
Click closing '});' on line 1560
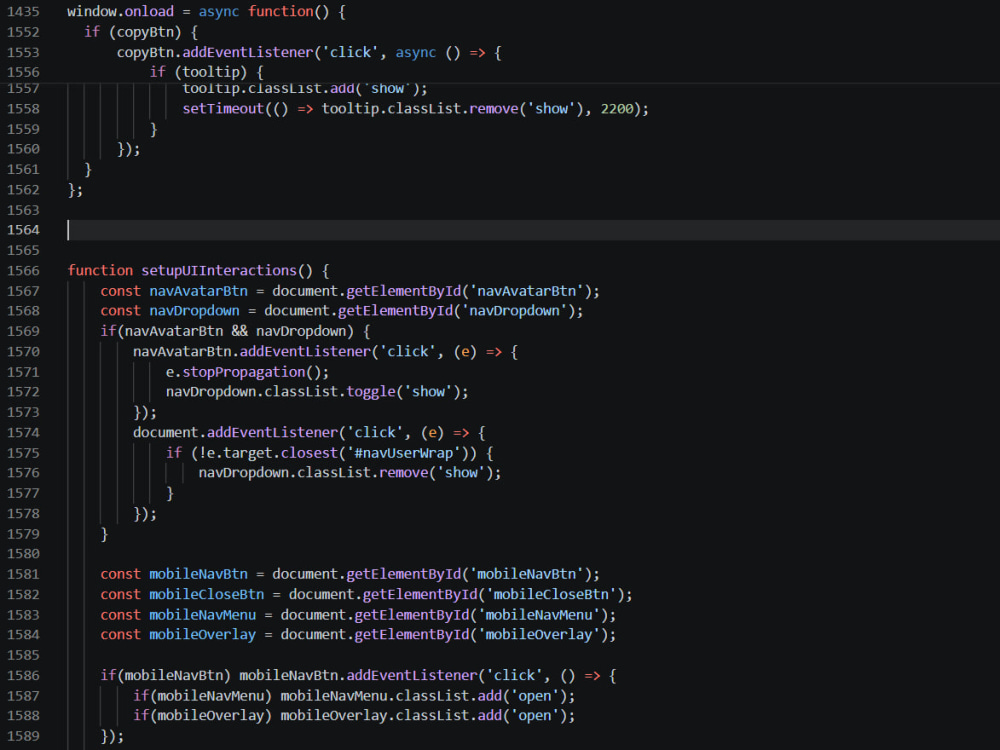point(128,149)
